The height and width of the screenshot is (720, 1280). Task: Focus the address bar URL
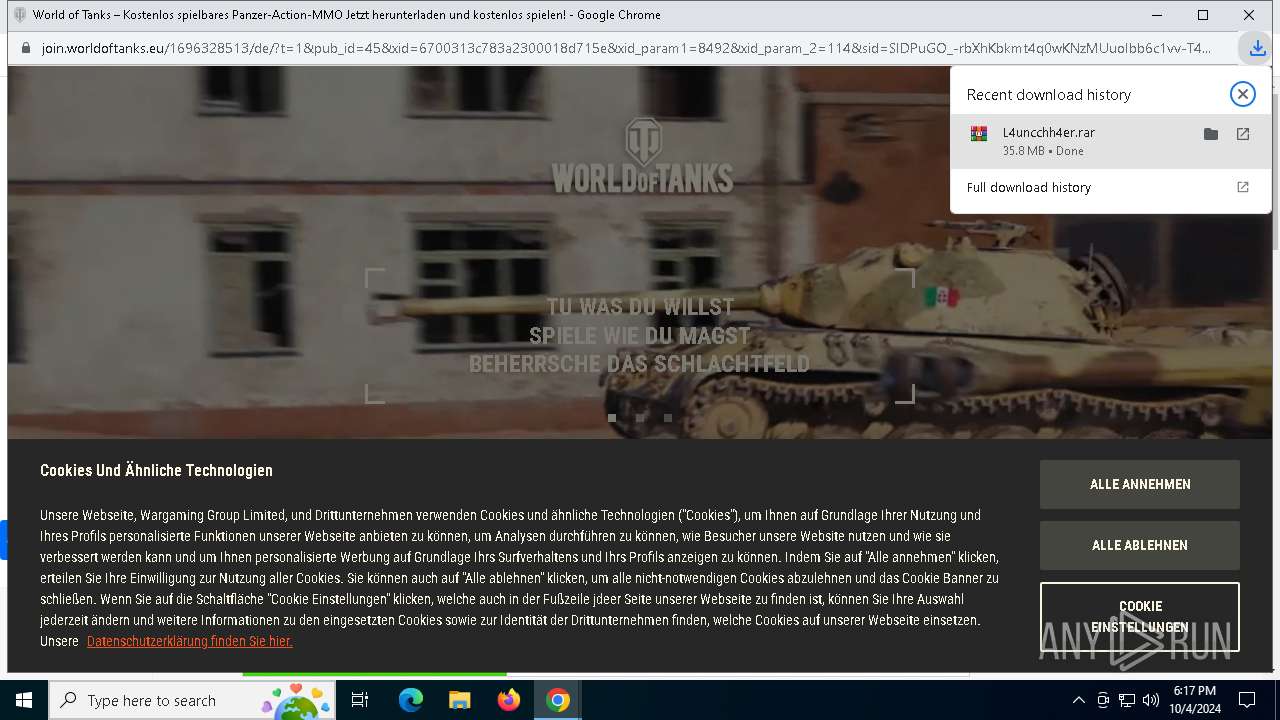(x=626, y=48)
